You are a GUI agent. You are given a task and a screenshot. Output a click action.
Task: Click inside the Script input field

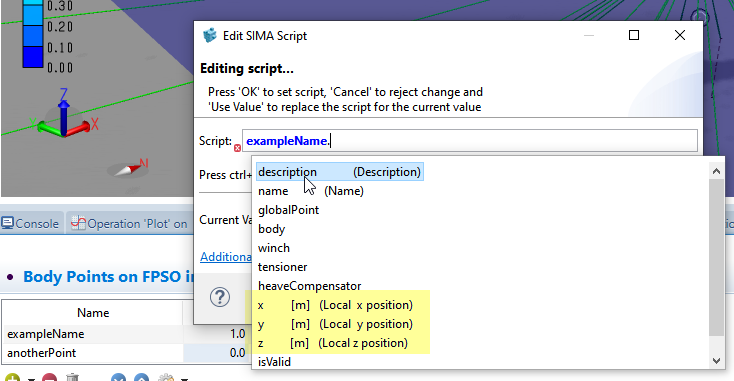coord(470,140)
